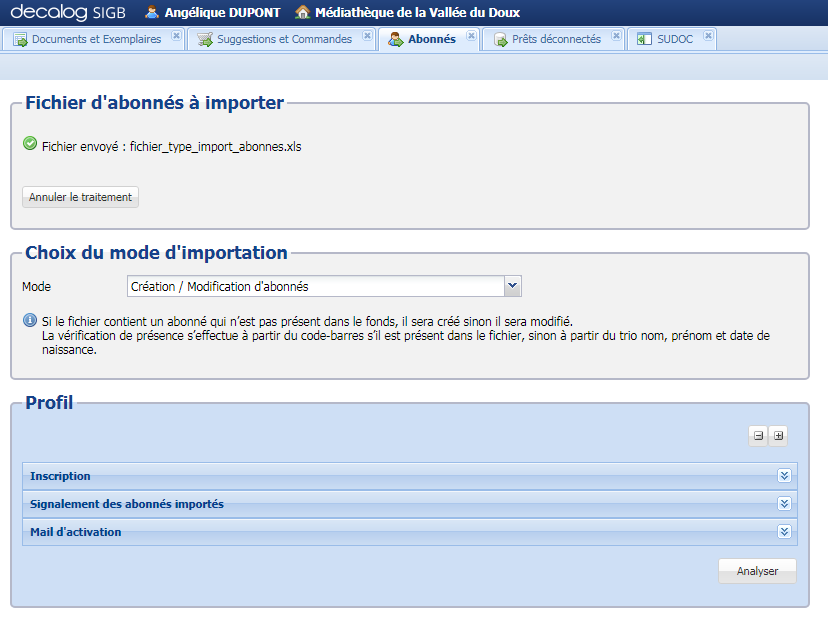The height and width of the screenshot is (633, 828).
Task: Click the green checkmark next to fichier envoyé
Action: (x=30, y=143)
